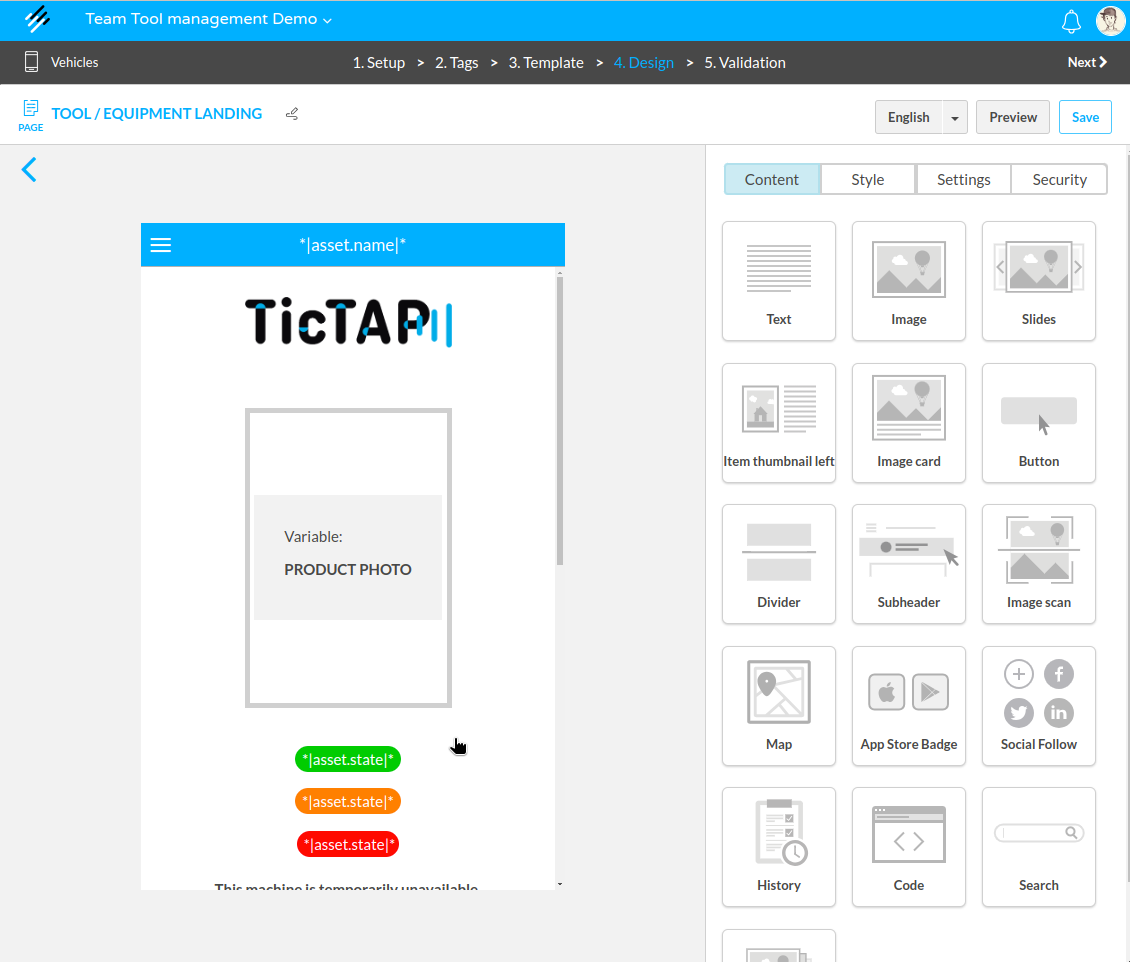Select step 4. Design
Viewport: 1130px width, 962px height.
coord(644,63)
